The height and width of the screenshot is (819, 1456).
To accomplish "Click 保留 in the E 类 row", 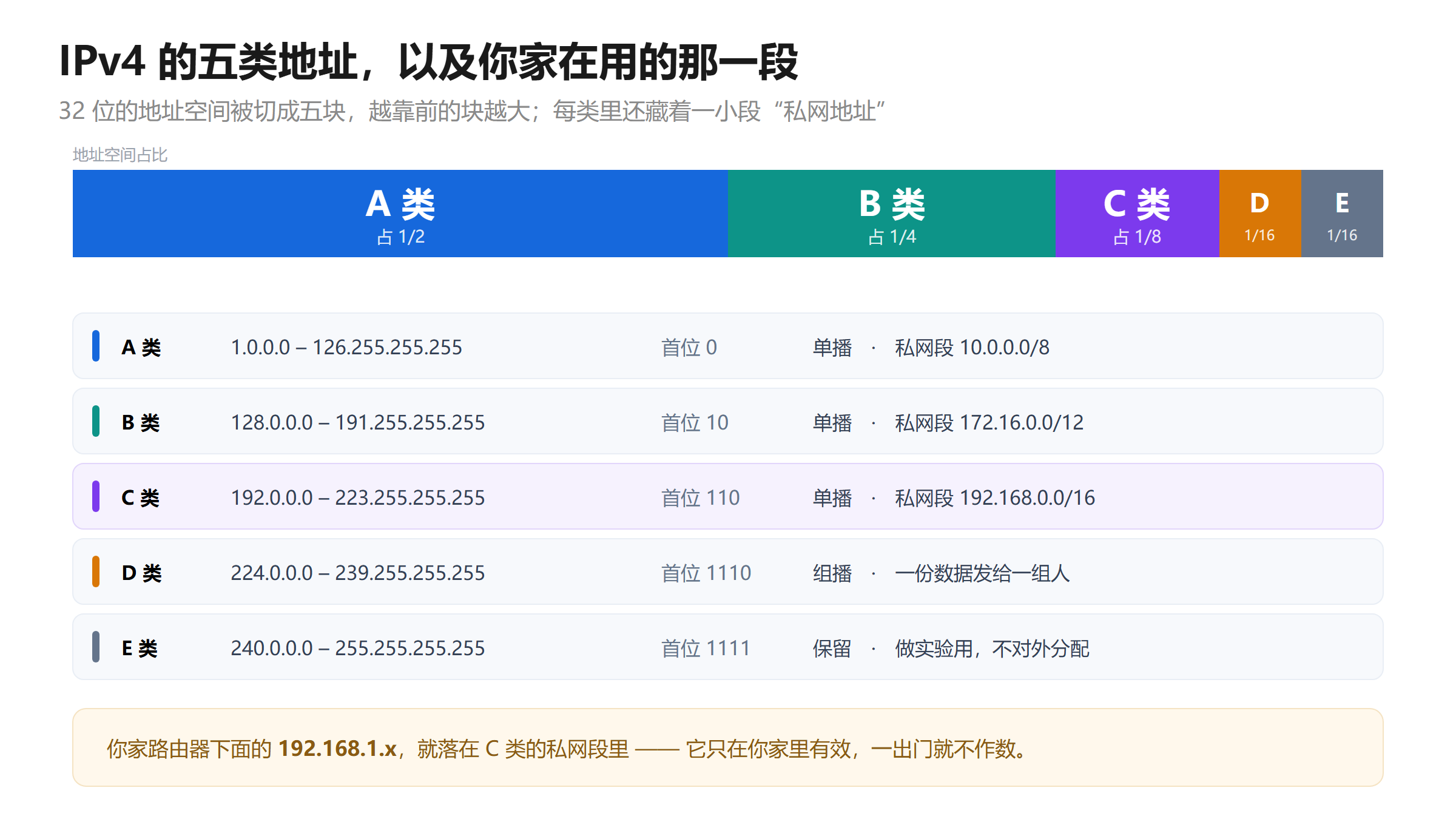I will click(x=832, y=648).
